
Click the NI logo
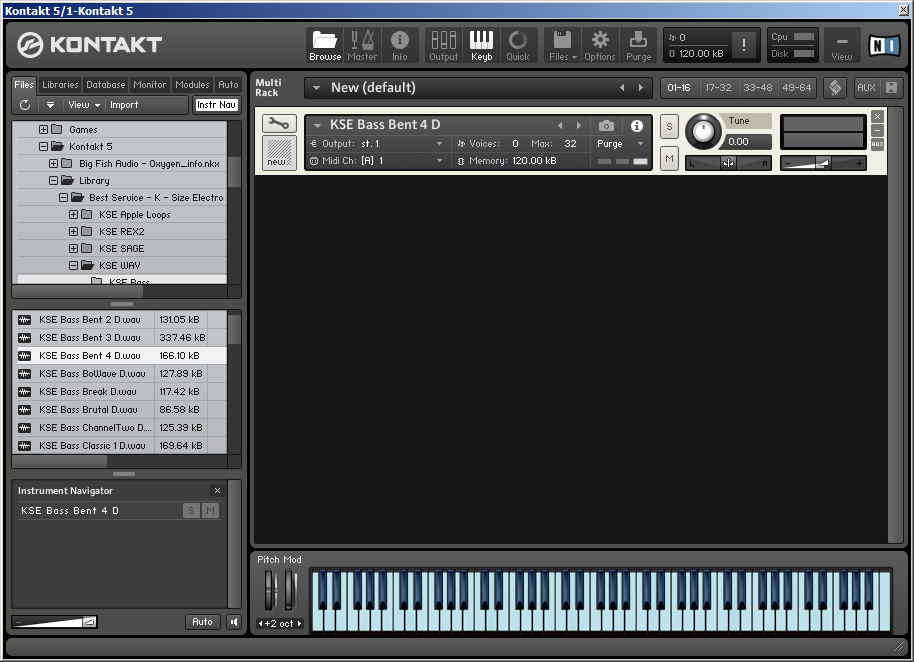(884, 45)
